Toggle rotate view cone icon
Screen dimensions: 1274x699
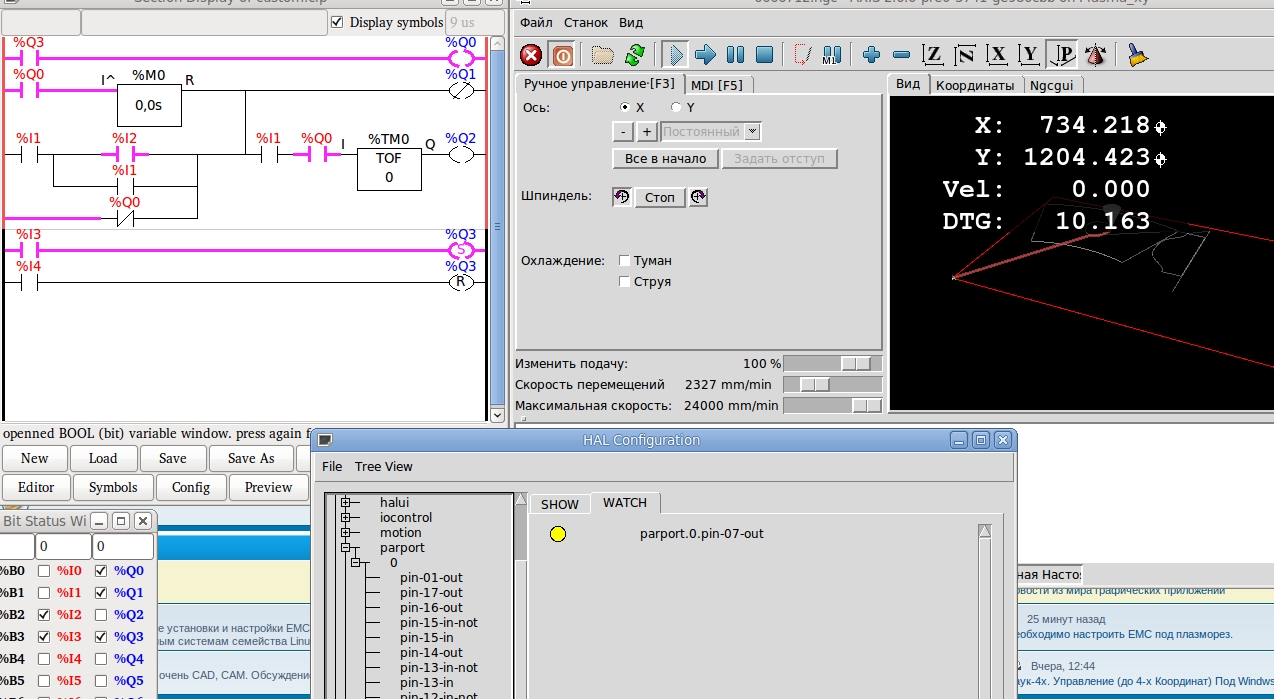tap(1095, 55)
